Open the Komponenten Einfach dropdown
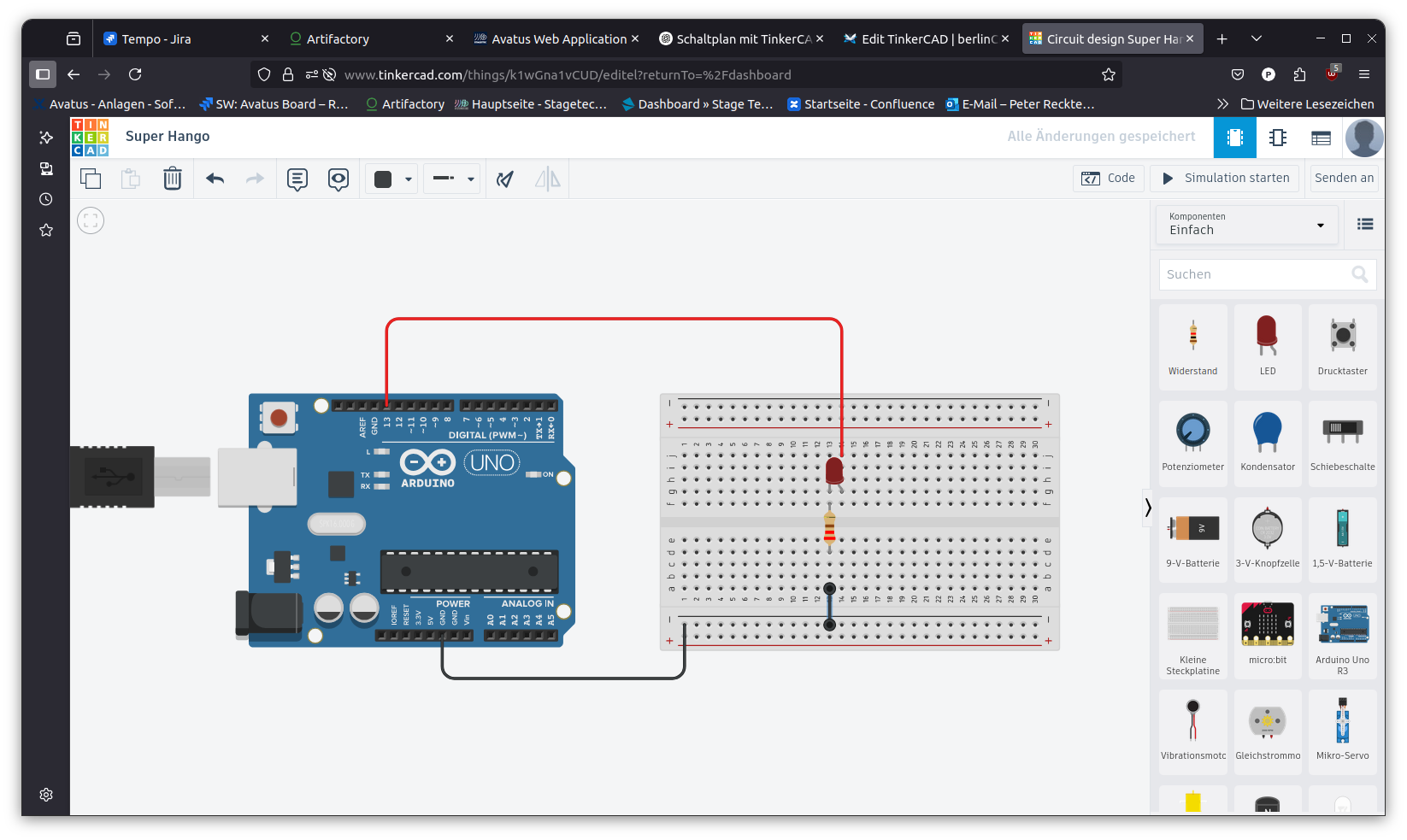Screen dimensions: 1407x840 pyautogui.click(x=1247, y=225)
